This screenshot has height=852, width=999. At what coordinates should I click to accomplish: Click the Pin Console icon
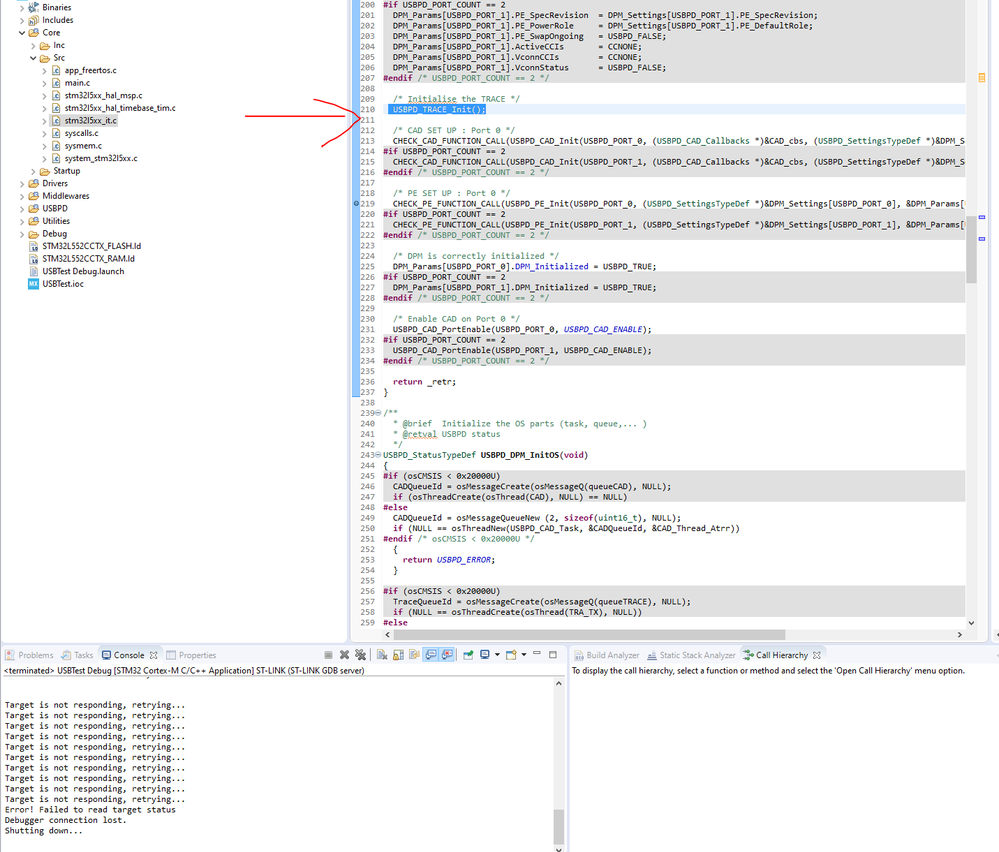(x=468, y=655)
